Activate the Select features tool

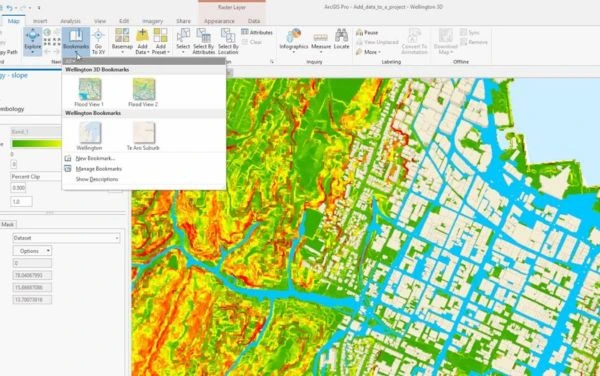[x=183, y=41]
